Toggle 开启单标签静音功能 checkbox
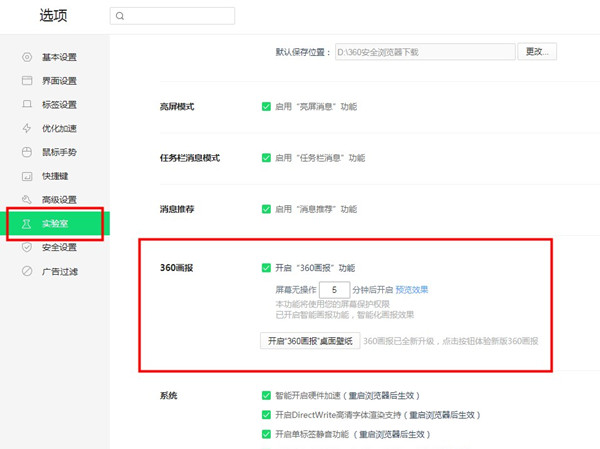Screen dimensions: 600x449 click(266, 434)
